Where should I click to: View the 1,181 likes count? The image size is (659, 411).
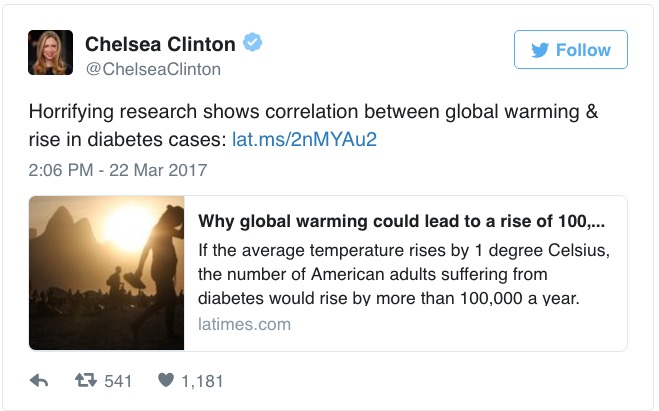203,381
